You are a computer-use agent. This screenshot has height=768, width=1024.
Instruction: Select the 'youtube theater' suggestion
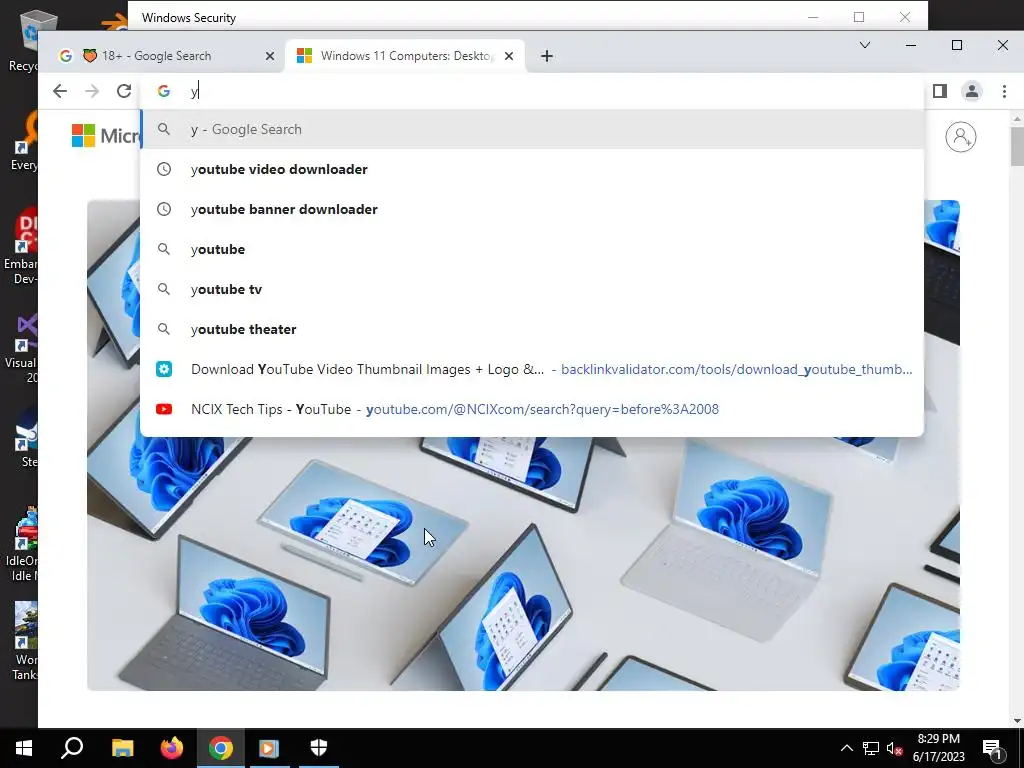532,329
